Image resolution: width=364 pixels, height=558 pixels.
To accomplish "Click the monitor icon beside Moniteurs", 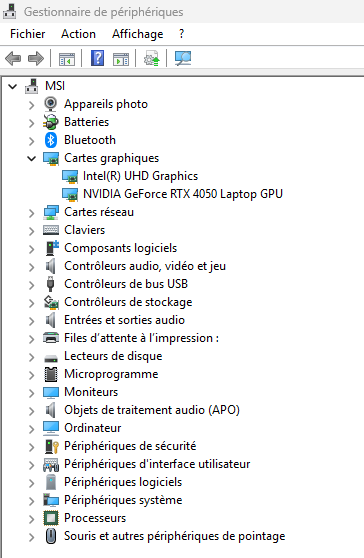I will (x=51, y=392).
